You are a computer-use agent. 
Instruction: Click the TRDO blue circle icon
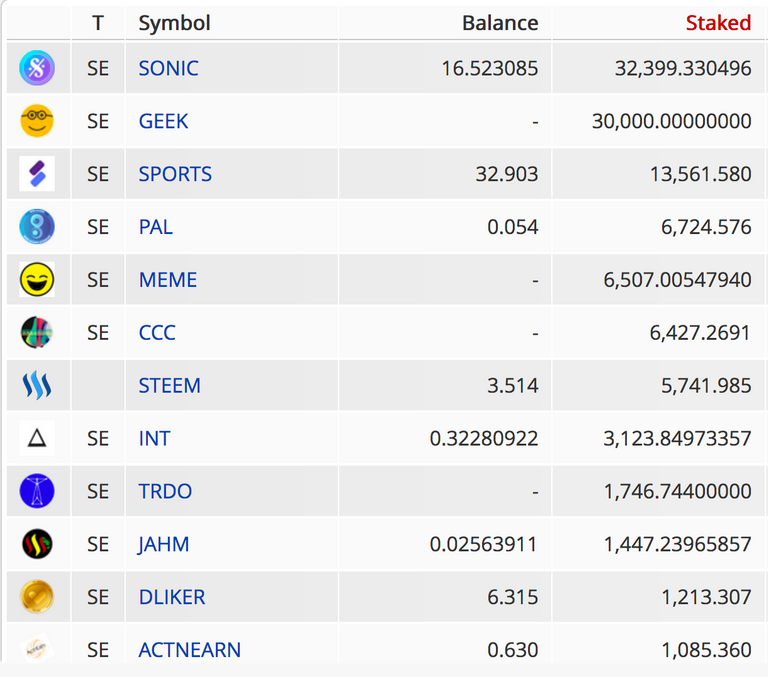[37, 491]
